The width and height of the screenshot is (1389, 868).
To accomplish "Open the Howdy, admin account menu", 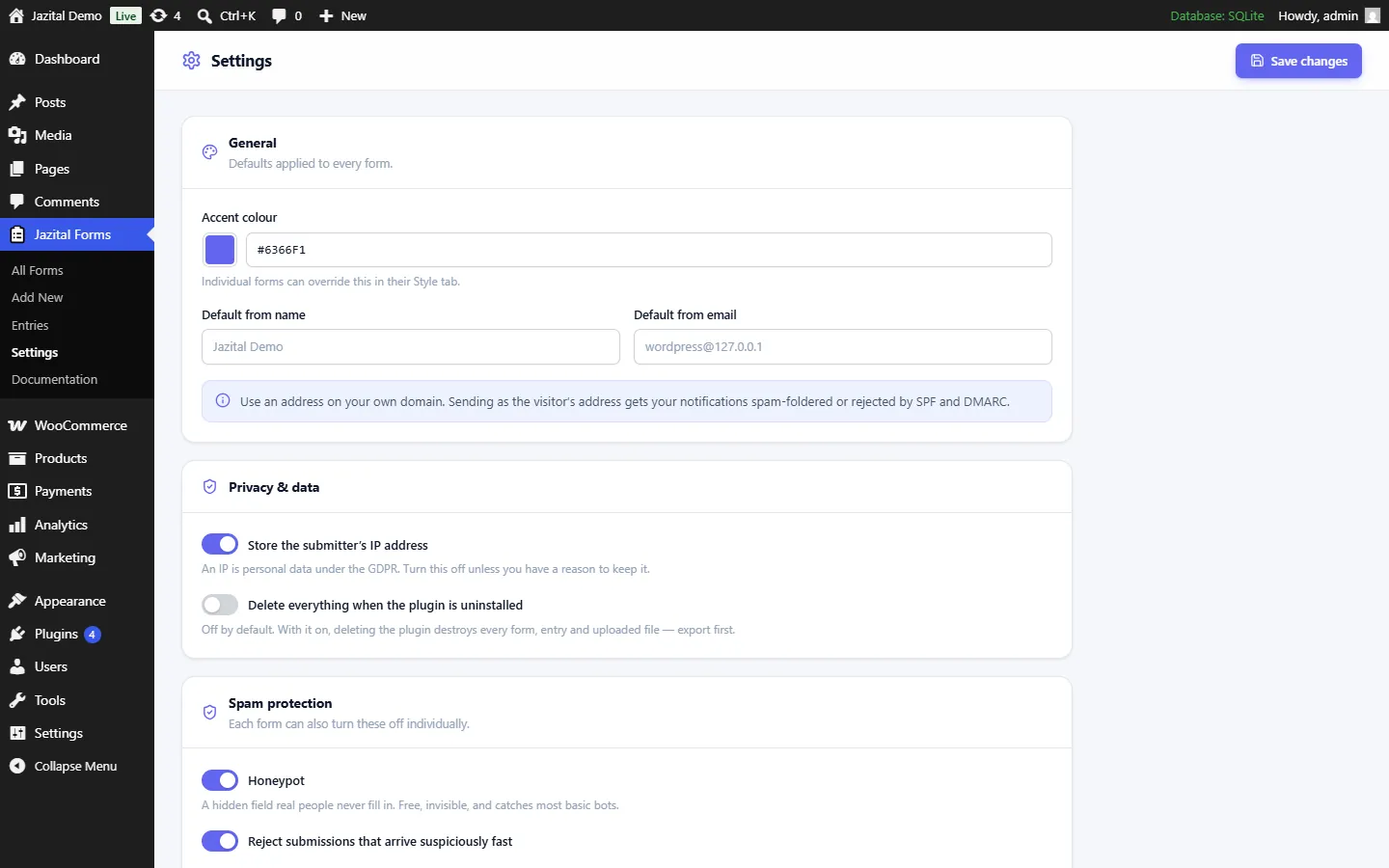I will point(1329,15).
